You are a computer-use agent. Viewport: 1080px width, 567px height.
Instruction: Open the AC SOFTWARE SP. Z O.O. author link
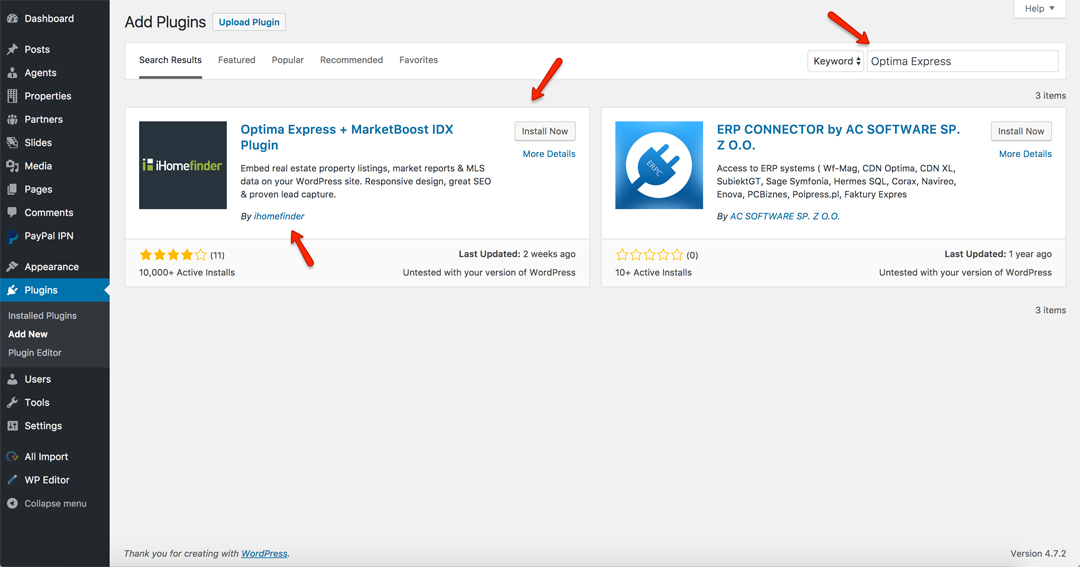785,216
